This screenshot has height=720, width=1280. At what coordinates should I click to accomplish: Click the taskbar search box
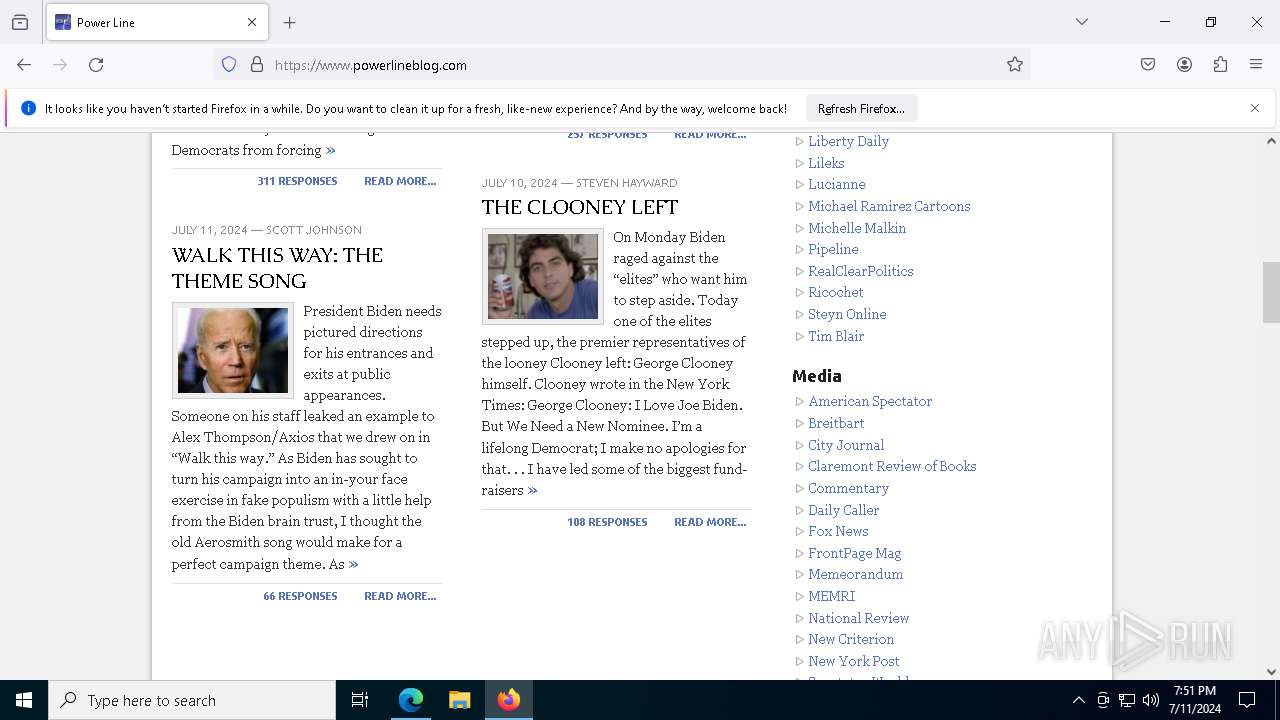[192, 700]
